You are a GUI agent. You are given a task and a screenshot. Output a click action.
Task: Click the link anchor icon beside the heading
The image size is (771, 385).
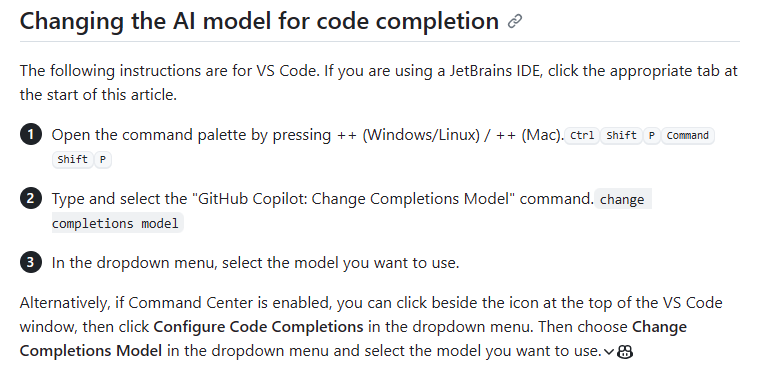[x=515, y=21]
